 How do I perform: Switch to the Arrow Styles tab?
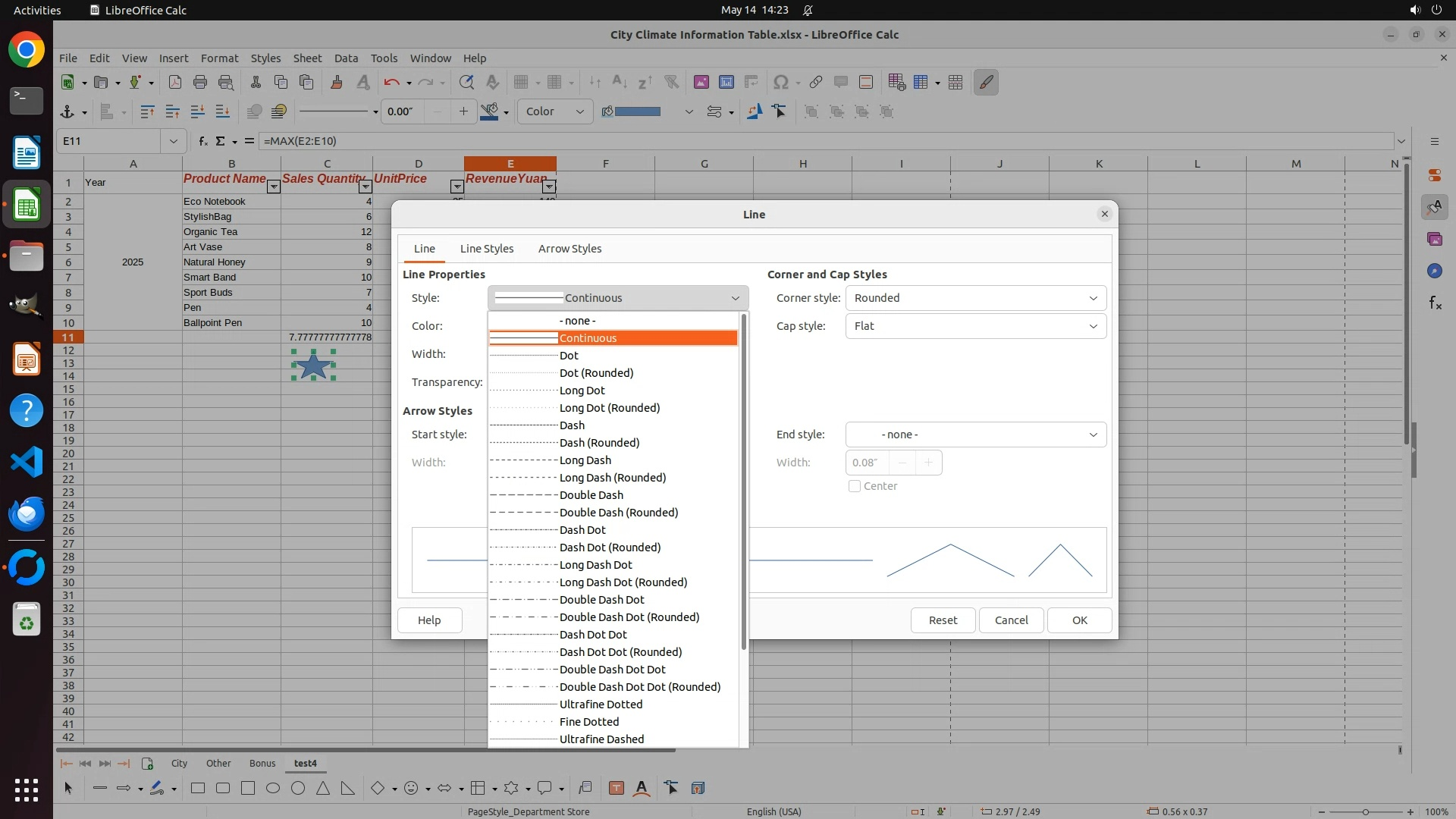pos(570,249)
